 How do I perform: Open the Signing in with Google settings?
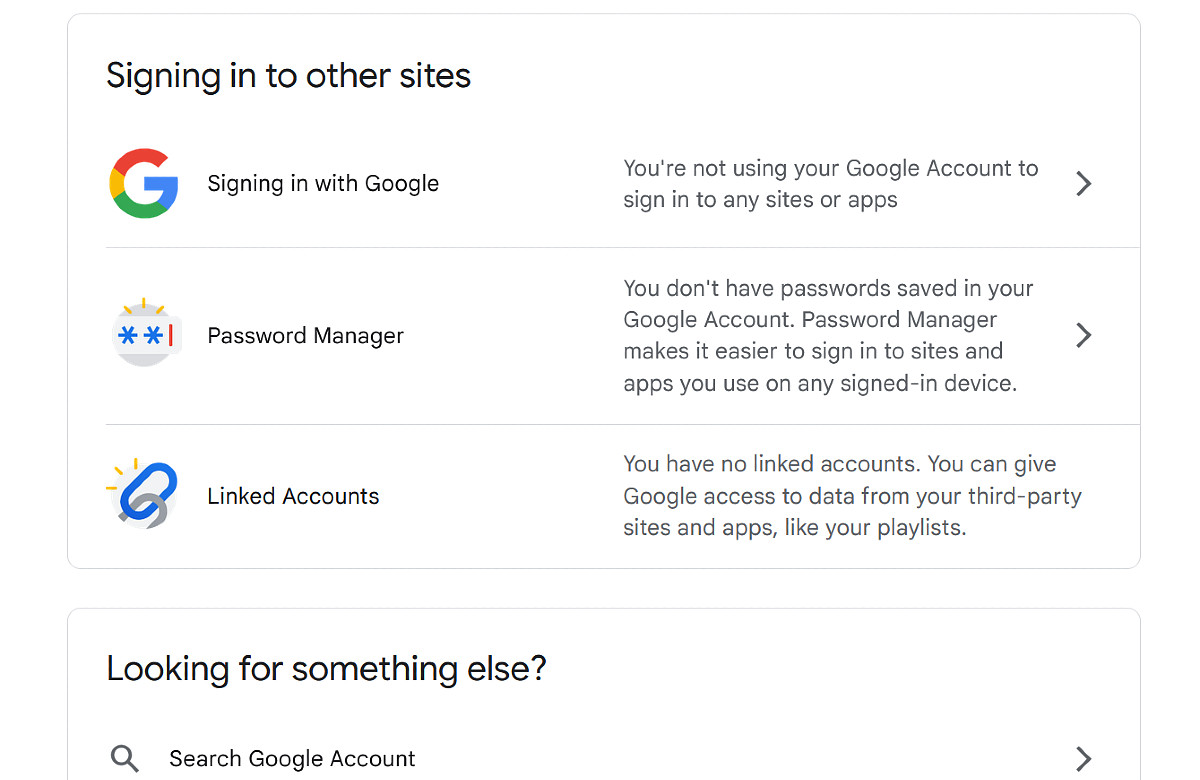pos(322,183)
